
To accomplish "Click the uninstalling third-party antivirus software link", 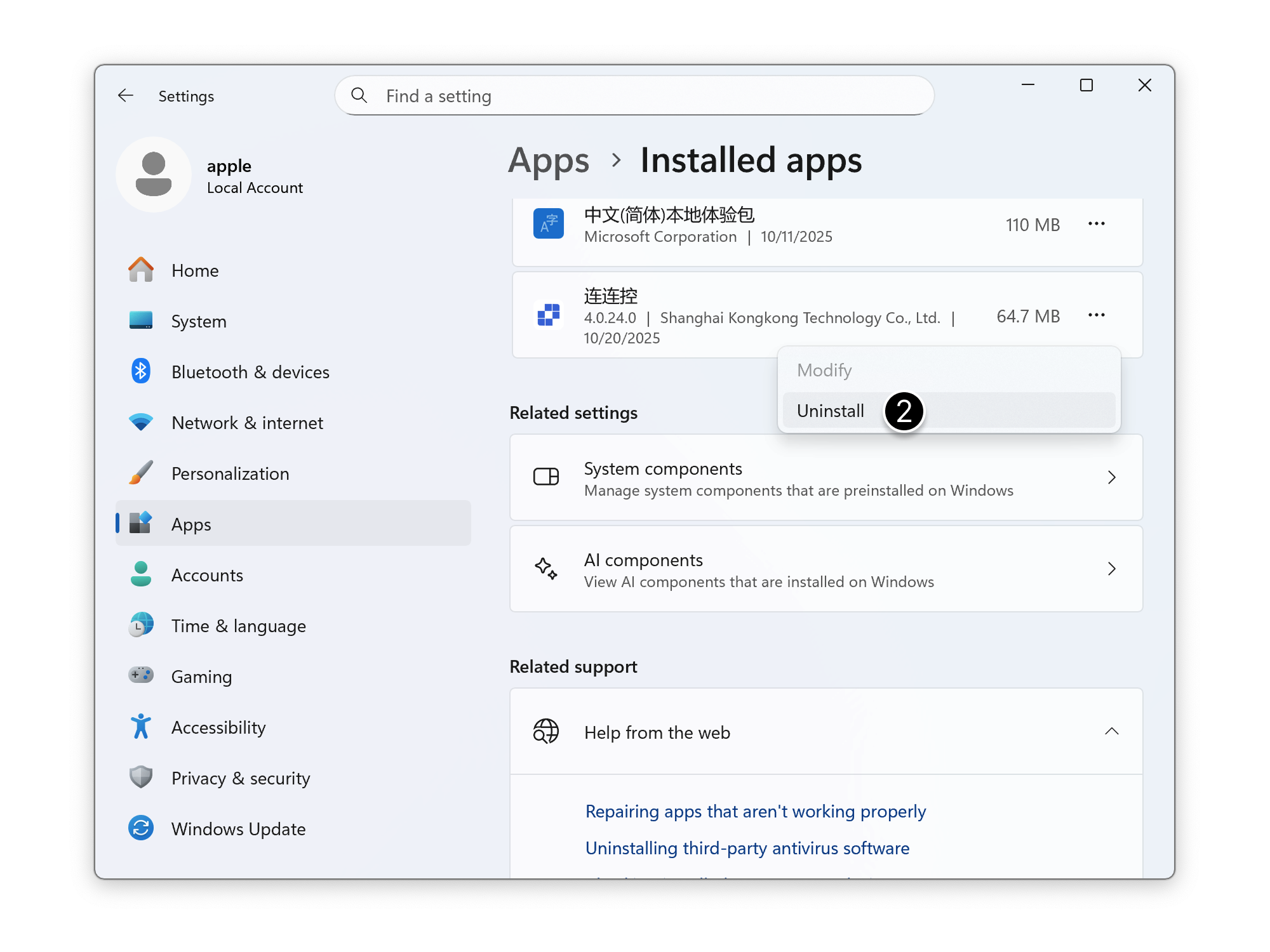I will click(747, 848).
